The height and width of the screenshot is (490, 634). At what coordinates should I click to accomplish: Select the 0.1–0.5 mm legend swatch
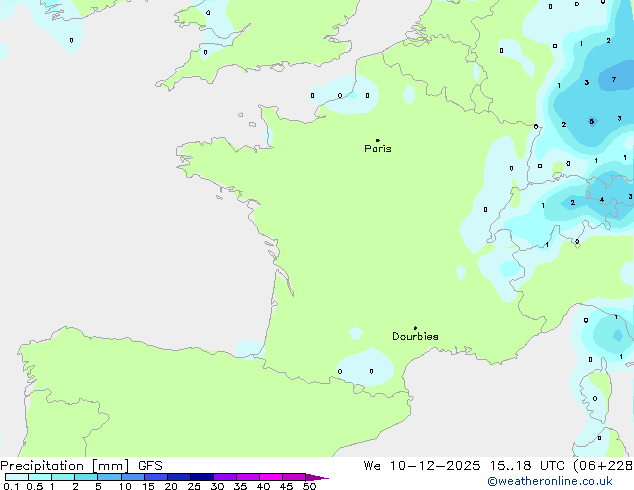(x=17, y=477)
